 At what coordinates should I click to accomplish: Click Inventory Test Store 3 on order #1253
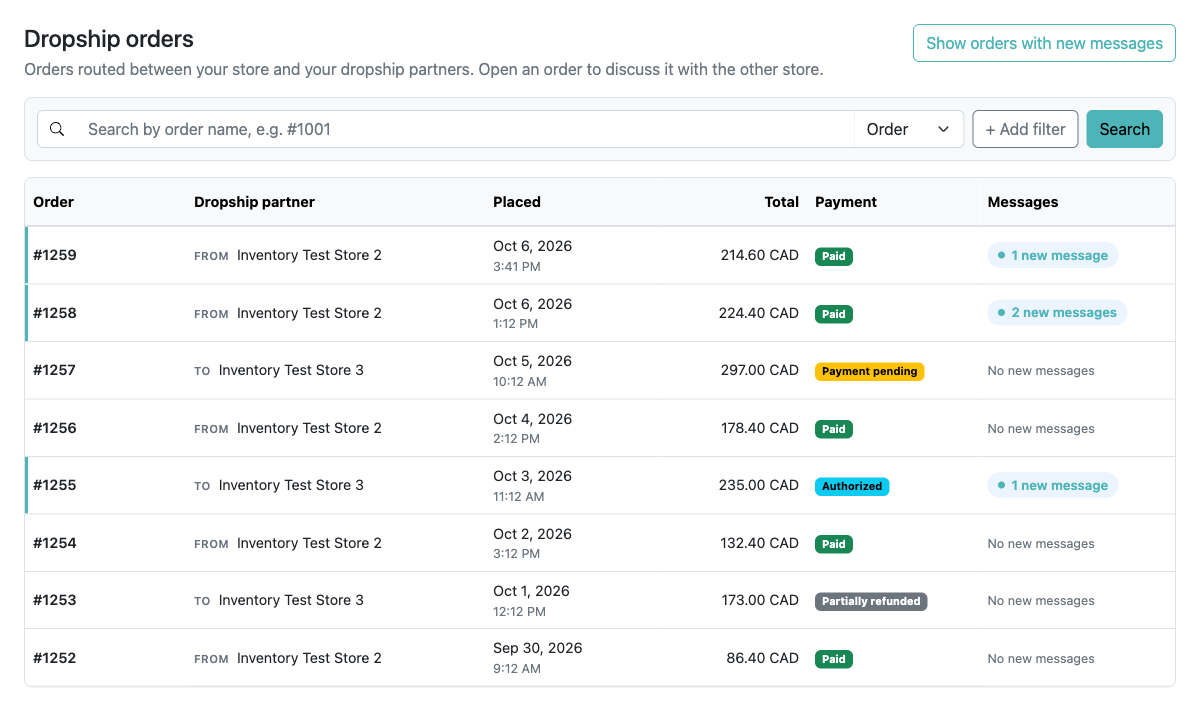pos(291,600)
